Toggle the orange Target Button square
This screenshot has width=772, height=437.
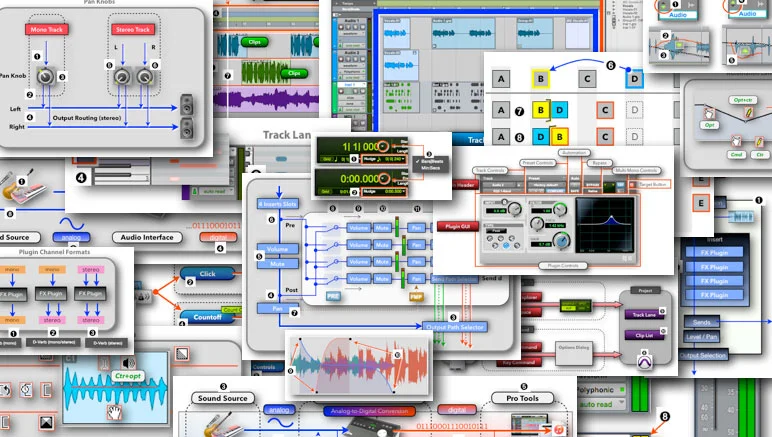tap(632, 185)
